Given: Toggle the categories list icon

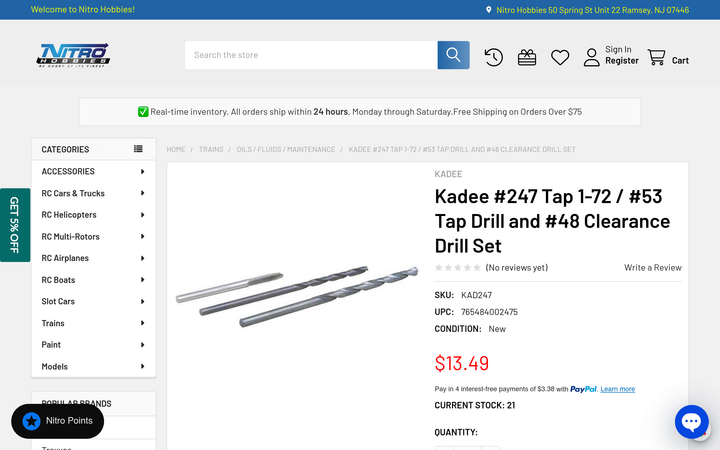Looking at the screenshot, I should point(138,149).
